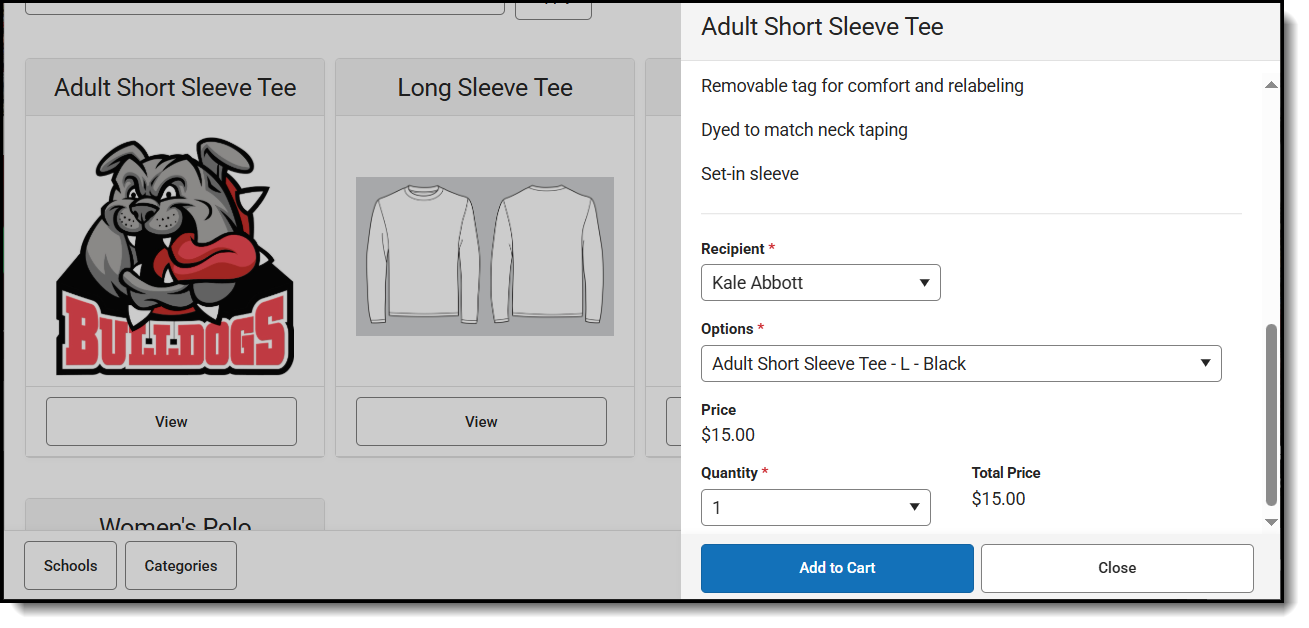This screenshot has width=1309, height=628.
Task: Click the scroll down arrow in detail panel
Action: tap(1271, 522)
